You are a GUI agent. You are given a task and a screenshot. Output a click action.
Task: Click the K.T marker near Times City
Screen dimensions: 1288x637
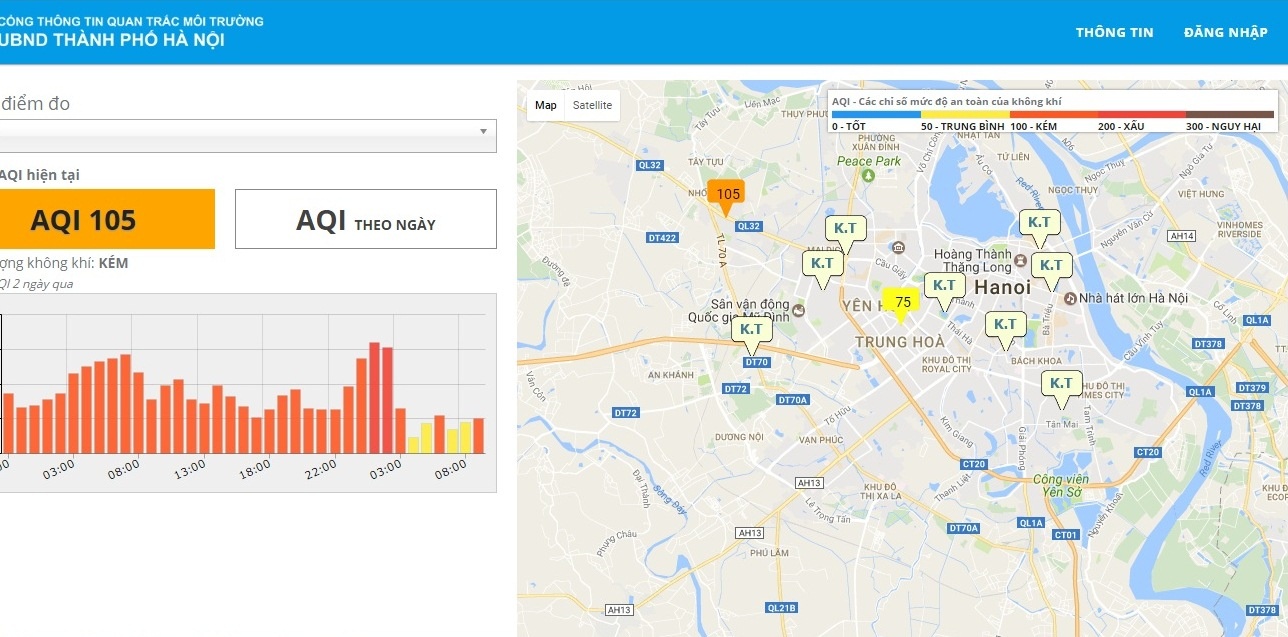[1060, 381]
